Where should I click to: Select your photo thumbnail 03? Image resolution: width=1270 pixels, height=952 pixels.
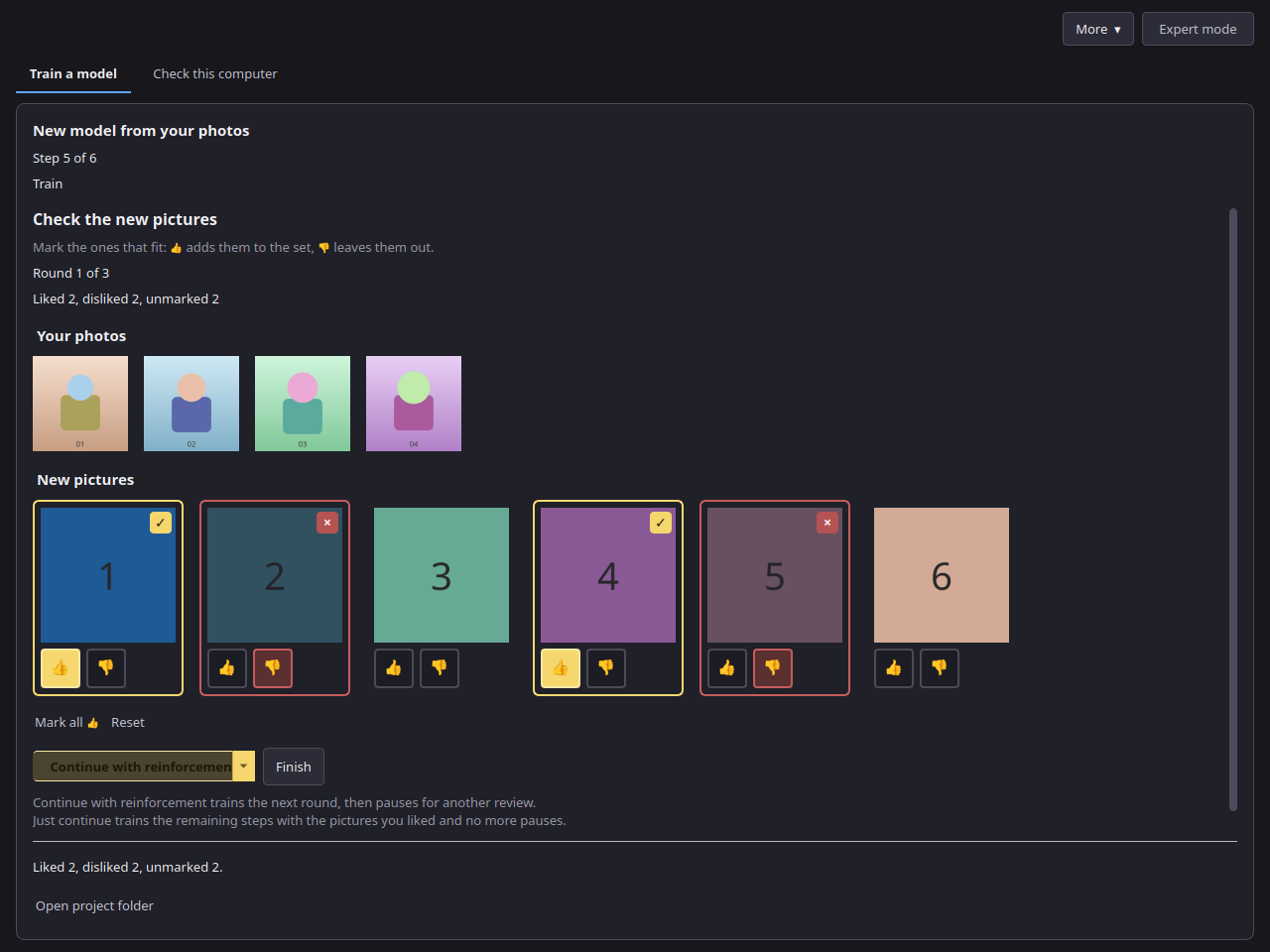click(x=303, y=404)
